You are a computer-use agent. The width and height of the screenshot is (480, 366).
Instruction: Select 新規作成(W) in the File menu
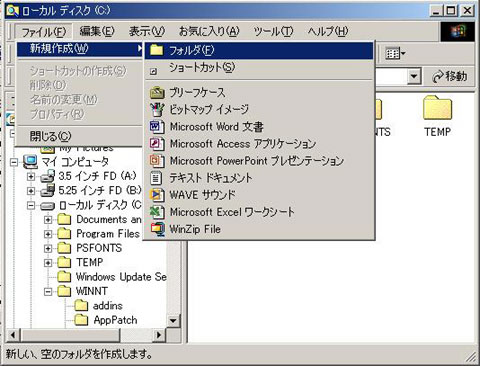click(80, 49)
